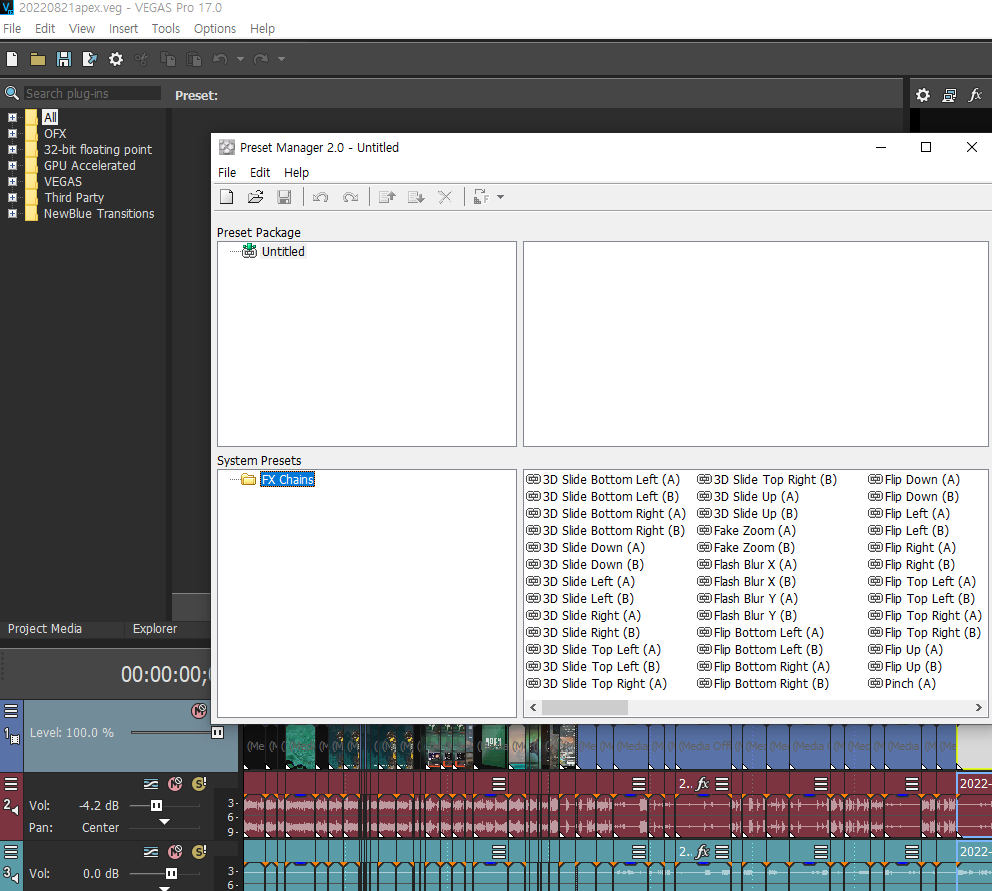
Task: Expand 32-bit floating point folder
Action: pyautogui.click(x=12, y=149)
